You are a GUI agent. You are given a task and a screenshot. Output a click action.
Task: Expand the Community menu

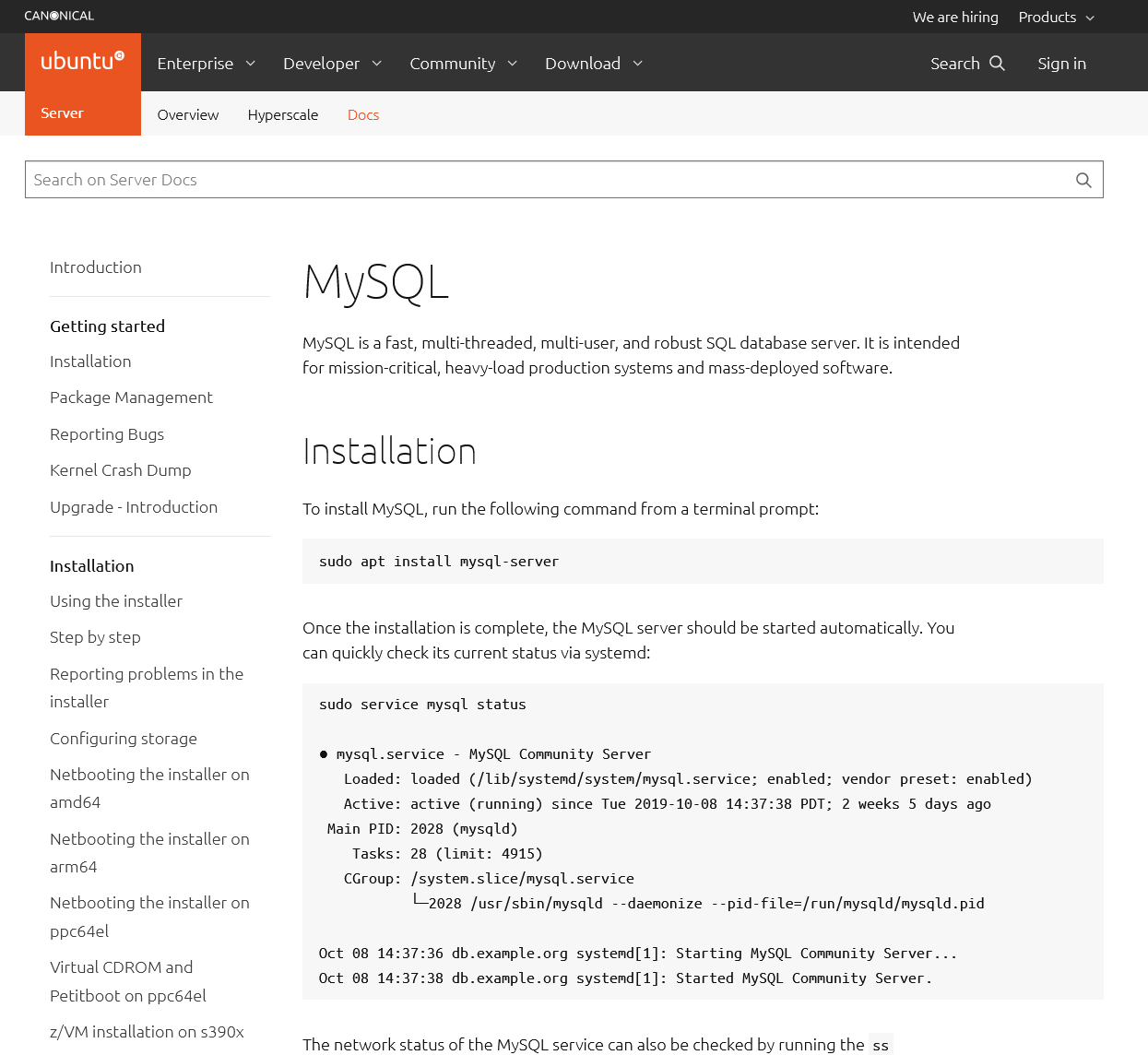tap(464, 63)
